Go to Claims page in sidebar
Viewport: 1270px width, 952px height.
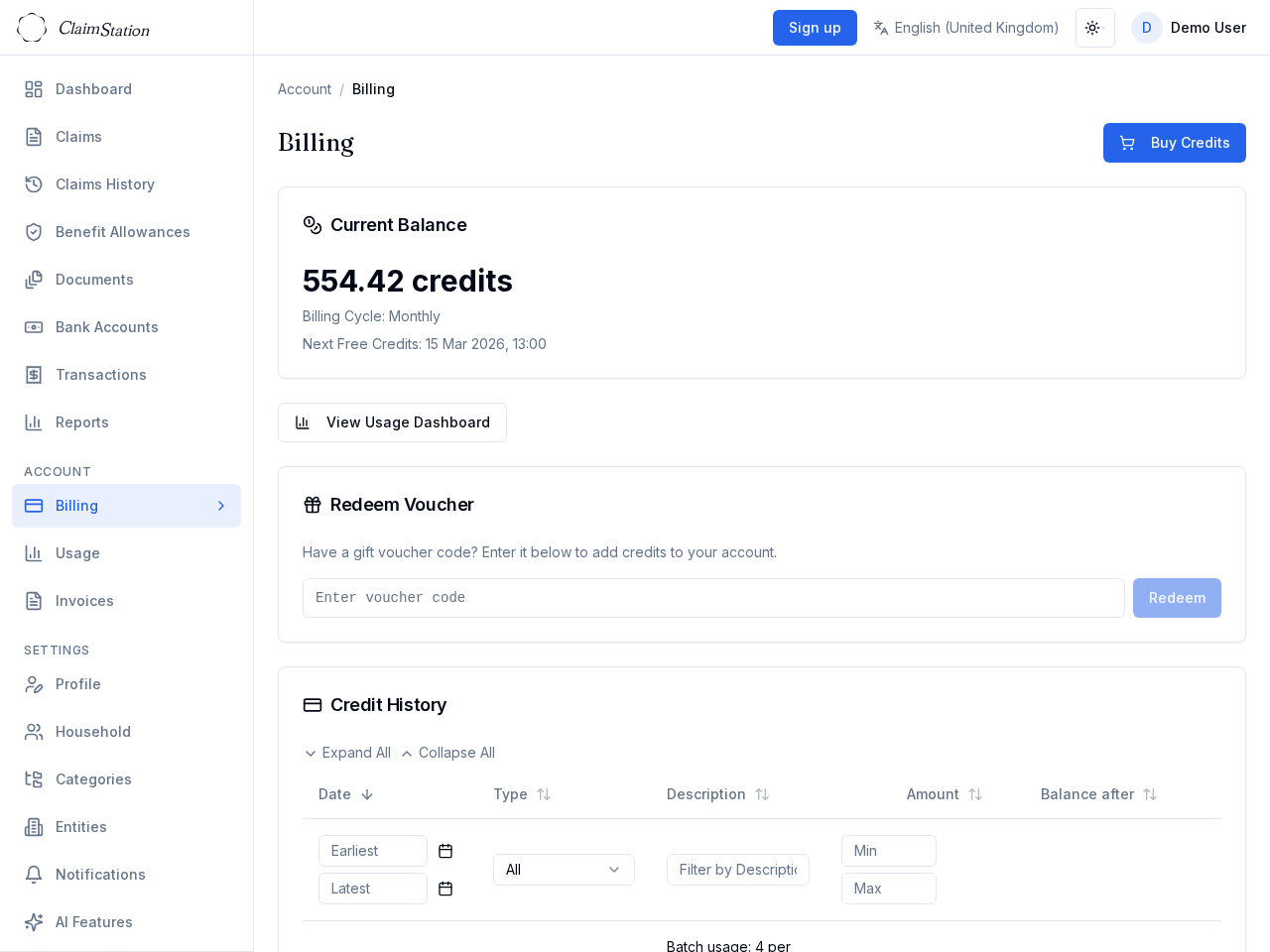click(x=126, y=137)
